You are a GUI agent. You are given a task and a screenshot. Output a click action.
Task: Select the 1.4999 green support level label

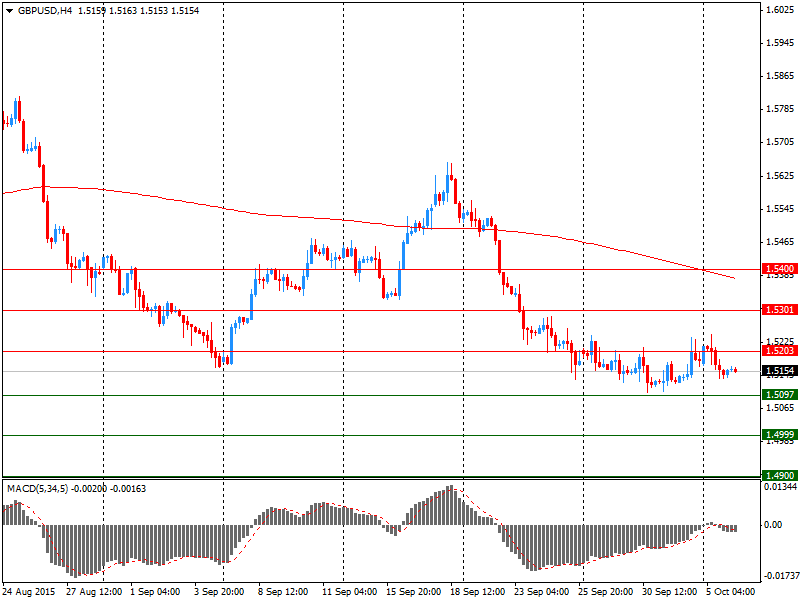pos(780,435)
